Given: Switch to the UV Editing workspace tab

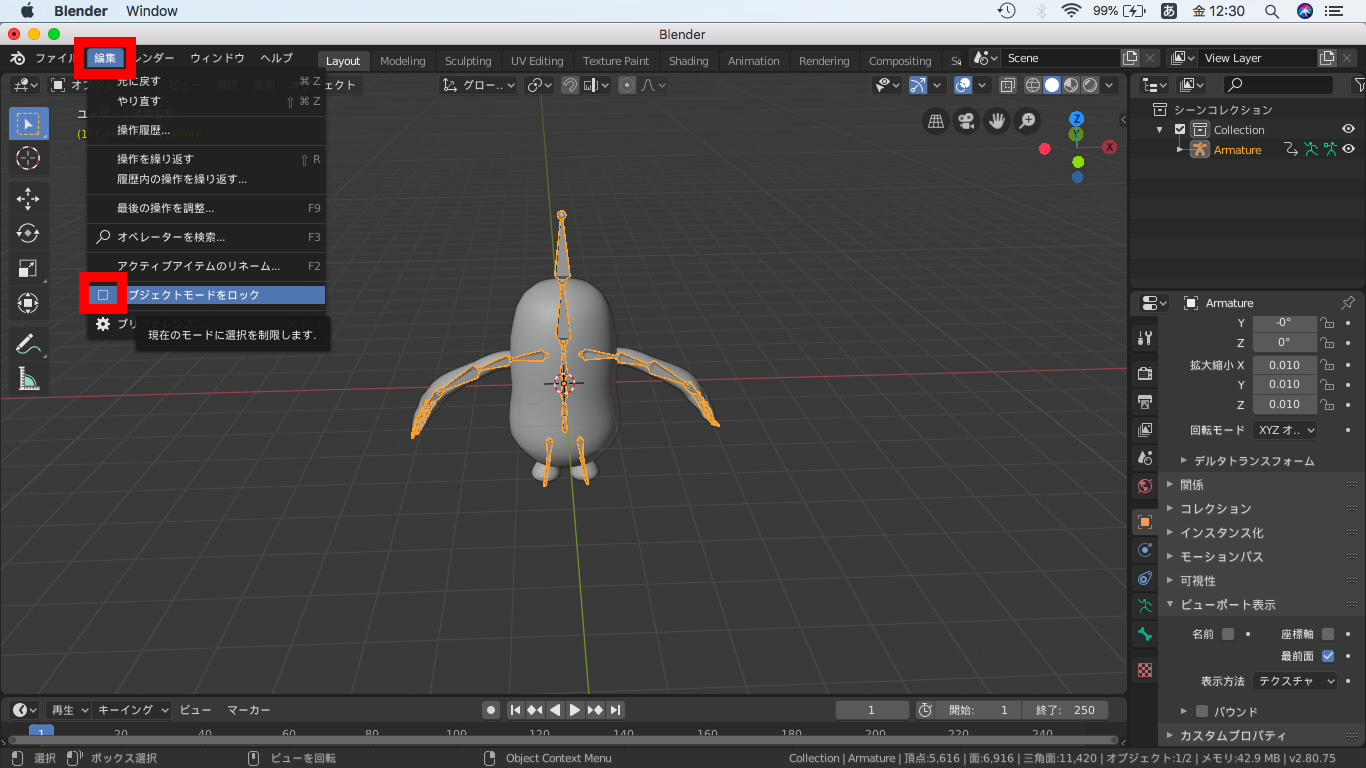Looking at the screenshot, I should [x=537, y=61].
